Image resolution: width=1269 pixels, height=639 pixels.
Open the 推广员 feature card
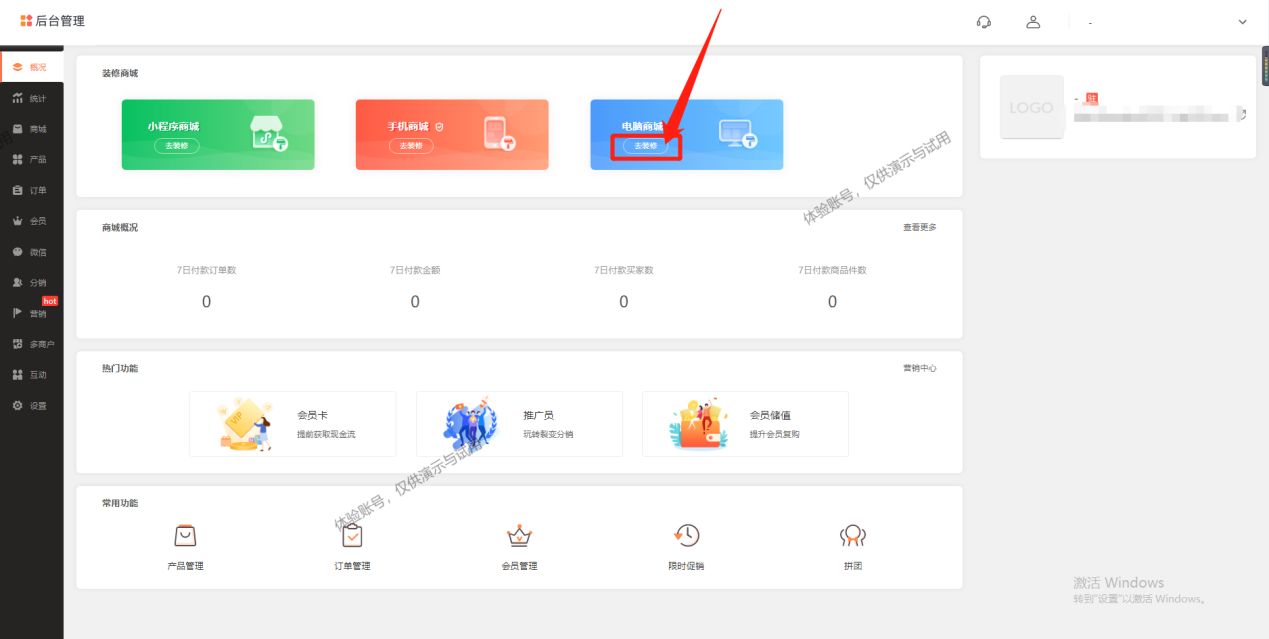tap(519, 424)
